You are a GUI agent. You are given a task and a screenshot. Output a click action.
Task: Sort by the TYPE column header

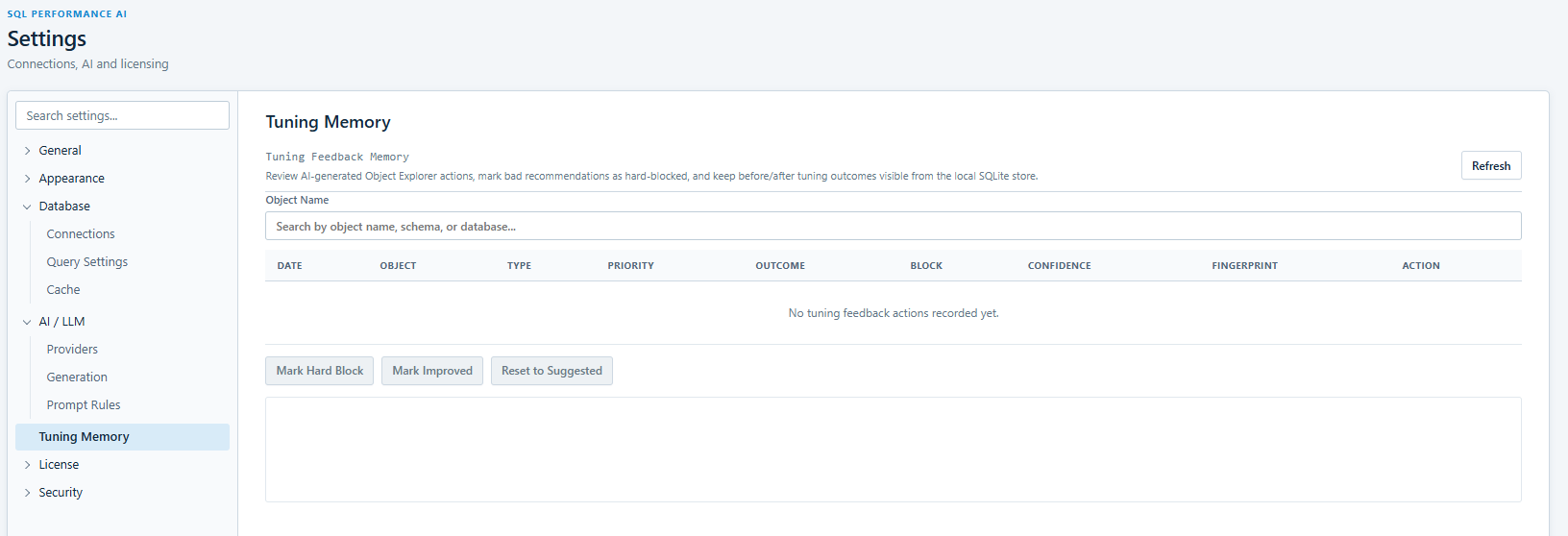[x=519, y=266]
